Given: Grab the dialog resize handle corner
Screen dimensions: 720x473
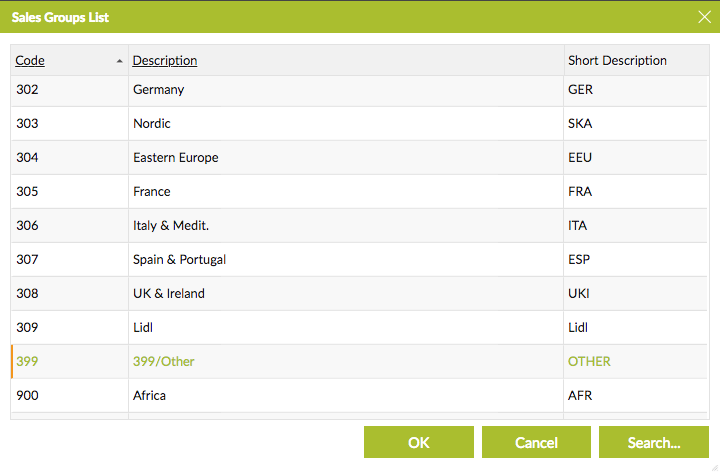Looking at the screenshot, I should point(714,467).
